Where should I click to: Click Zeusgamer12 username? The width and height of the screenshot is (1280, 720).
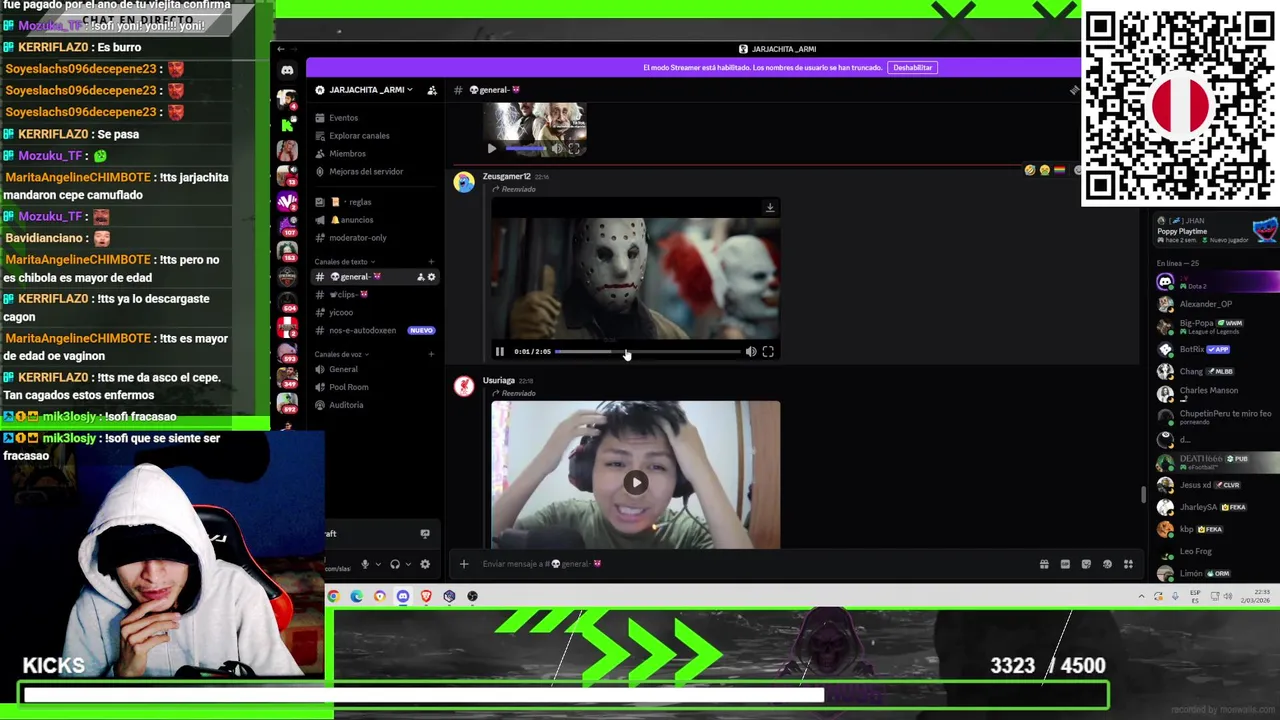click(x=507, y=177)
